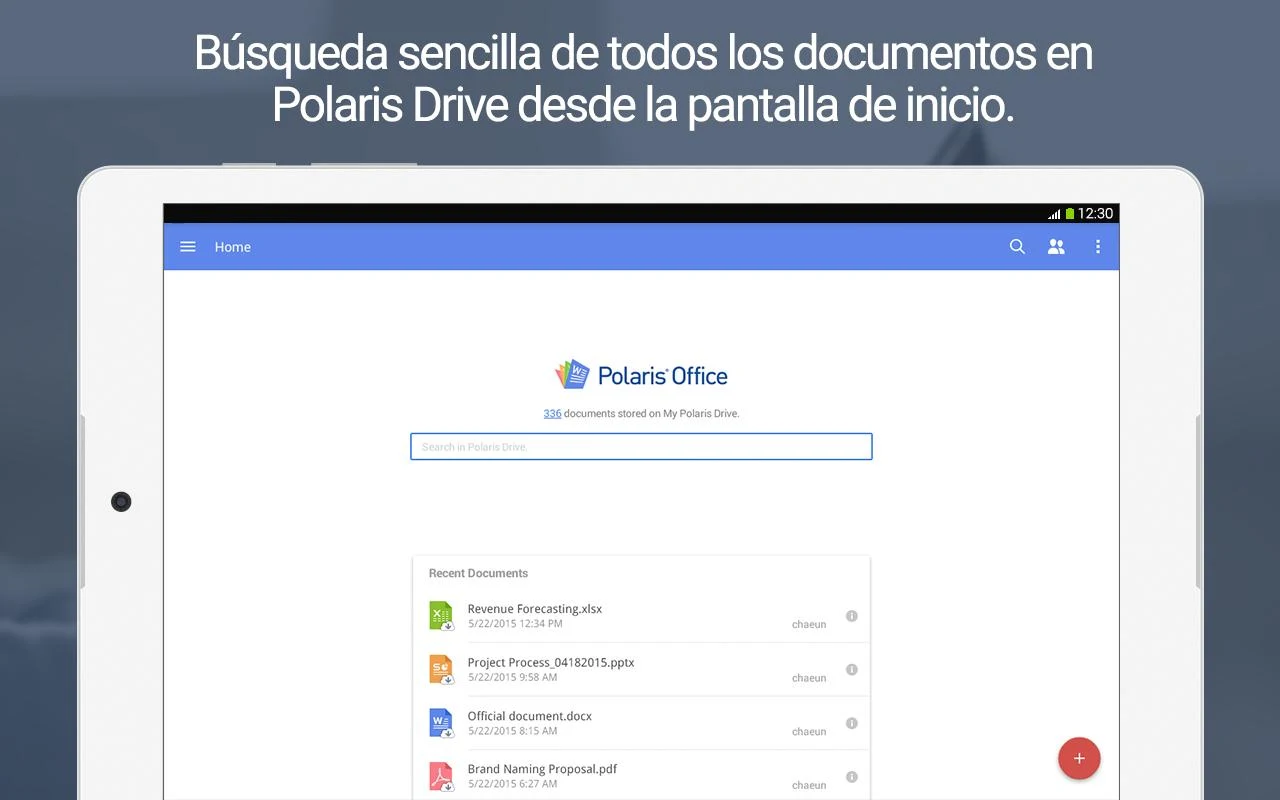Click the date 5/22/2015 12:34 PM
Screen dimensions: 1280x800
[515, 624]
